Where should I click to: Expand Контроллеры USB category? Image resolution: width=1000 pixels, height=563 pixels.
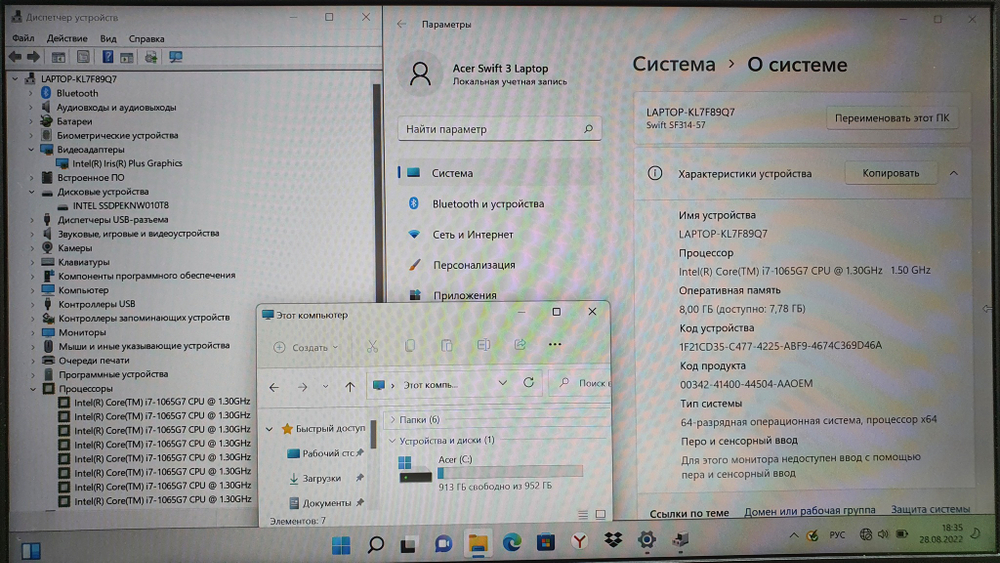[x=32, y=304]
